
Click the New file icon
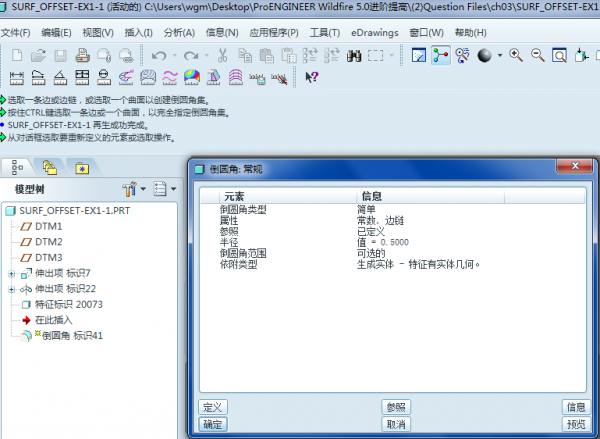tap(17, 55)
